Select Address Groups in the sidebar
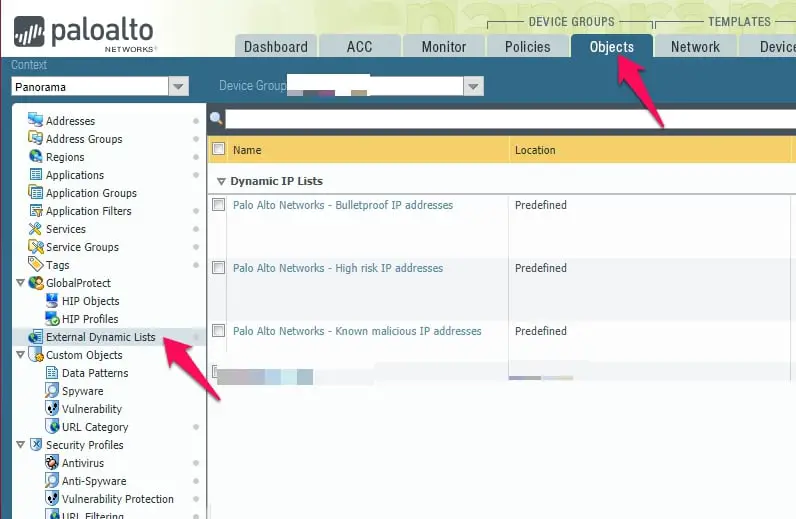Viewport: 796px width, 519px height. 84,139
